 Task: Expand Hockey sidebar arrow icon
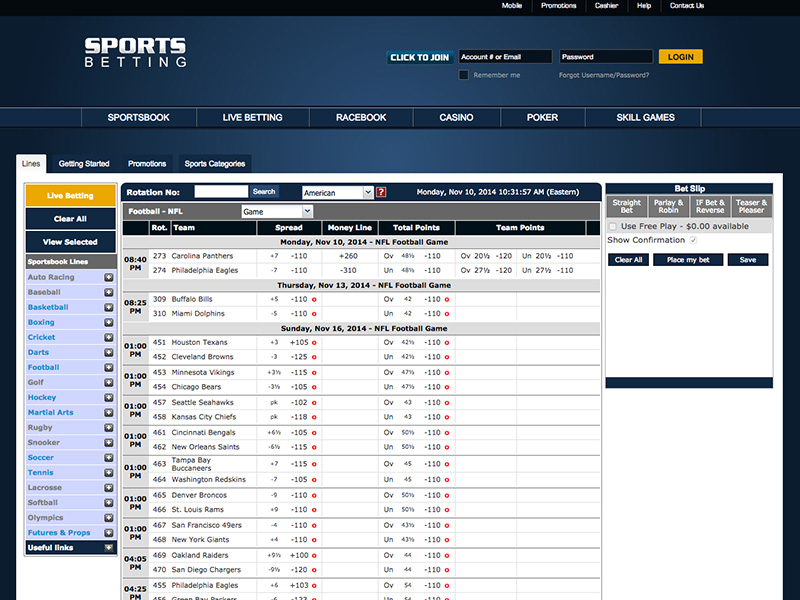(109, 397)
